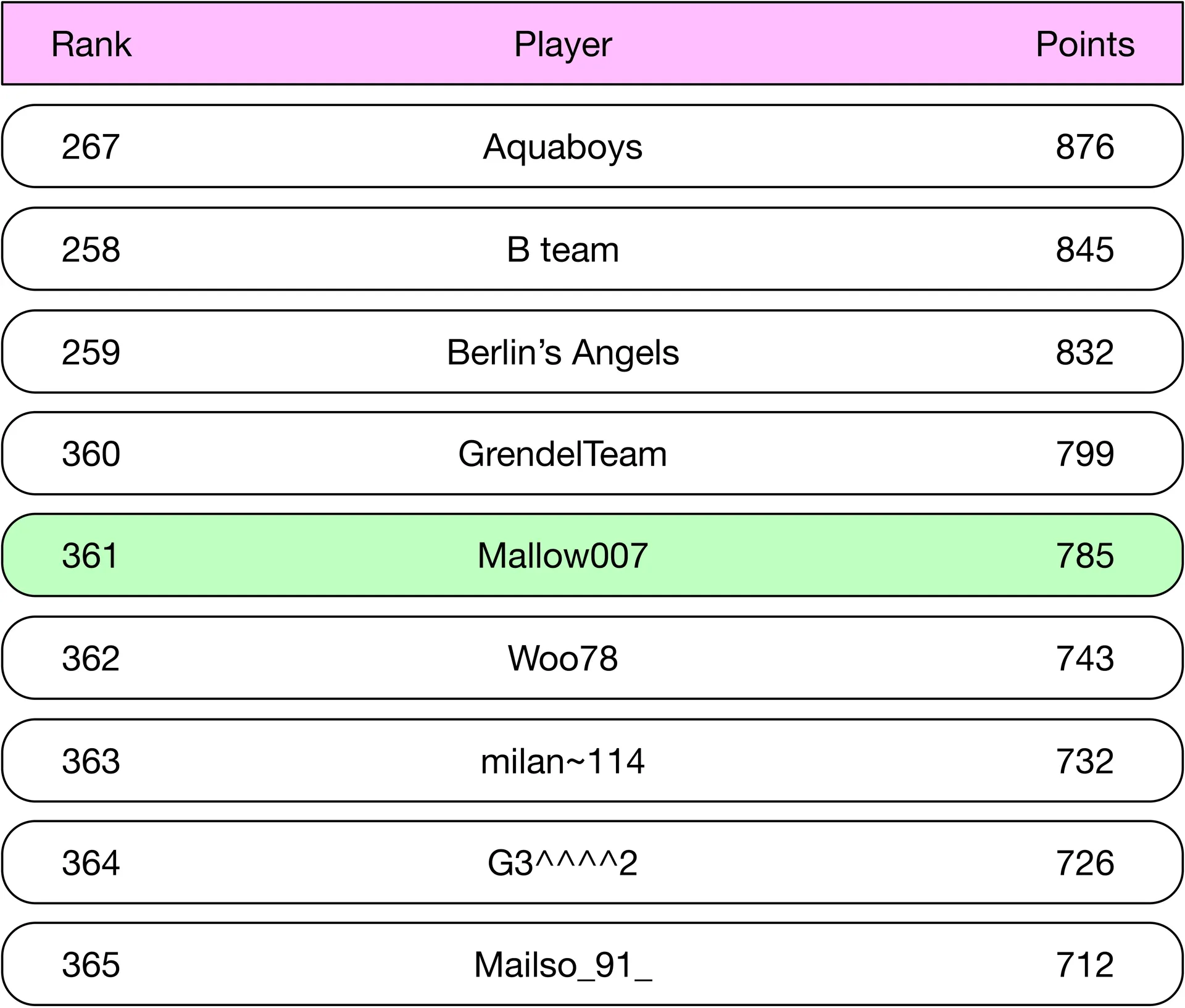This screenshot has width=1185, height=1008.
Task: Click rank number 365
Action: click(91, 964)
